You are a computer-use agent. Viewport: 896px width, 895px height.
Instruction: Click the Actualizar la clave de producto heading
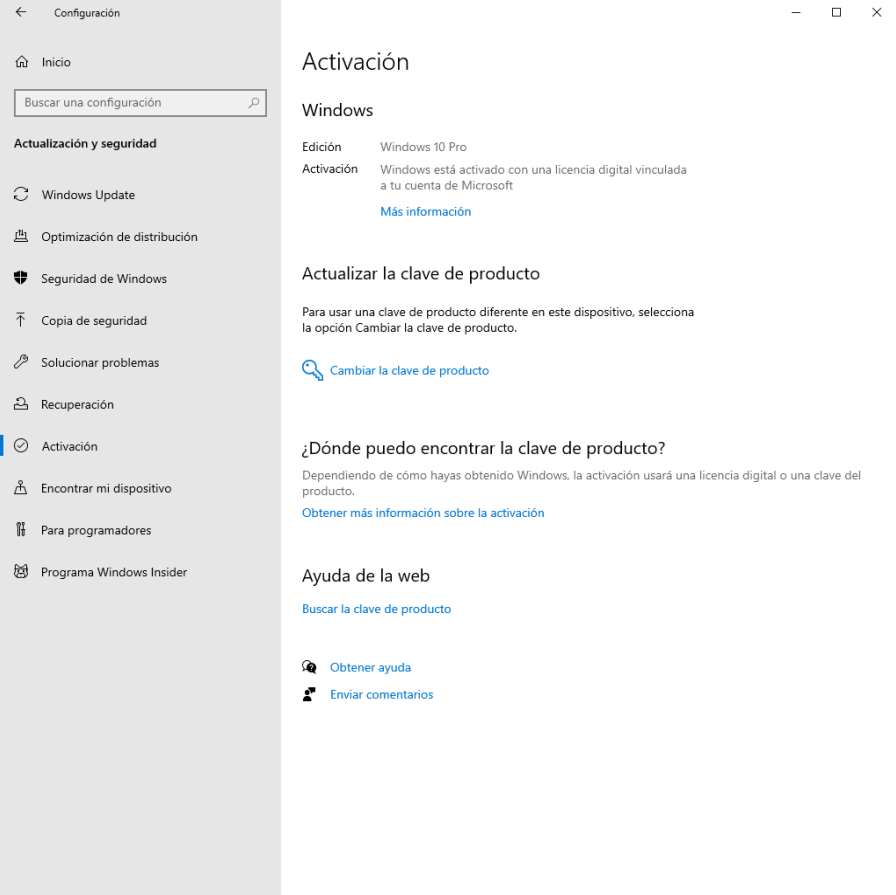(x=421, y=273)
